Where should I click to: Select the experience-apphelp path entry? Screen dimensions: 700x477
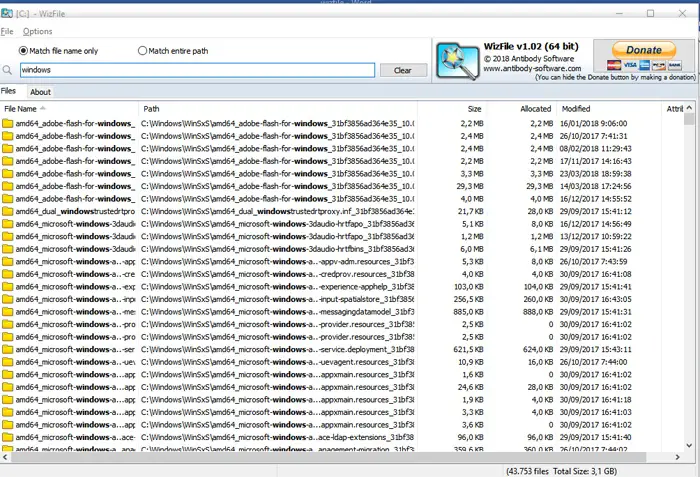[278, 287]
